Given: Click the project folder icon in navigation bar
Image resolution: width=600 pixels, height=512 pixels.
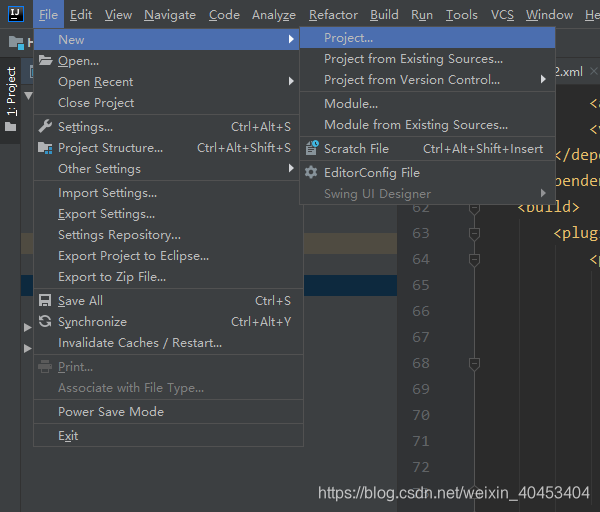Looking at the screenshot, I should [16, 42].
